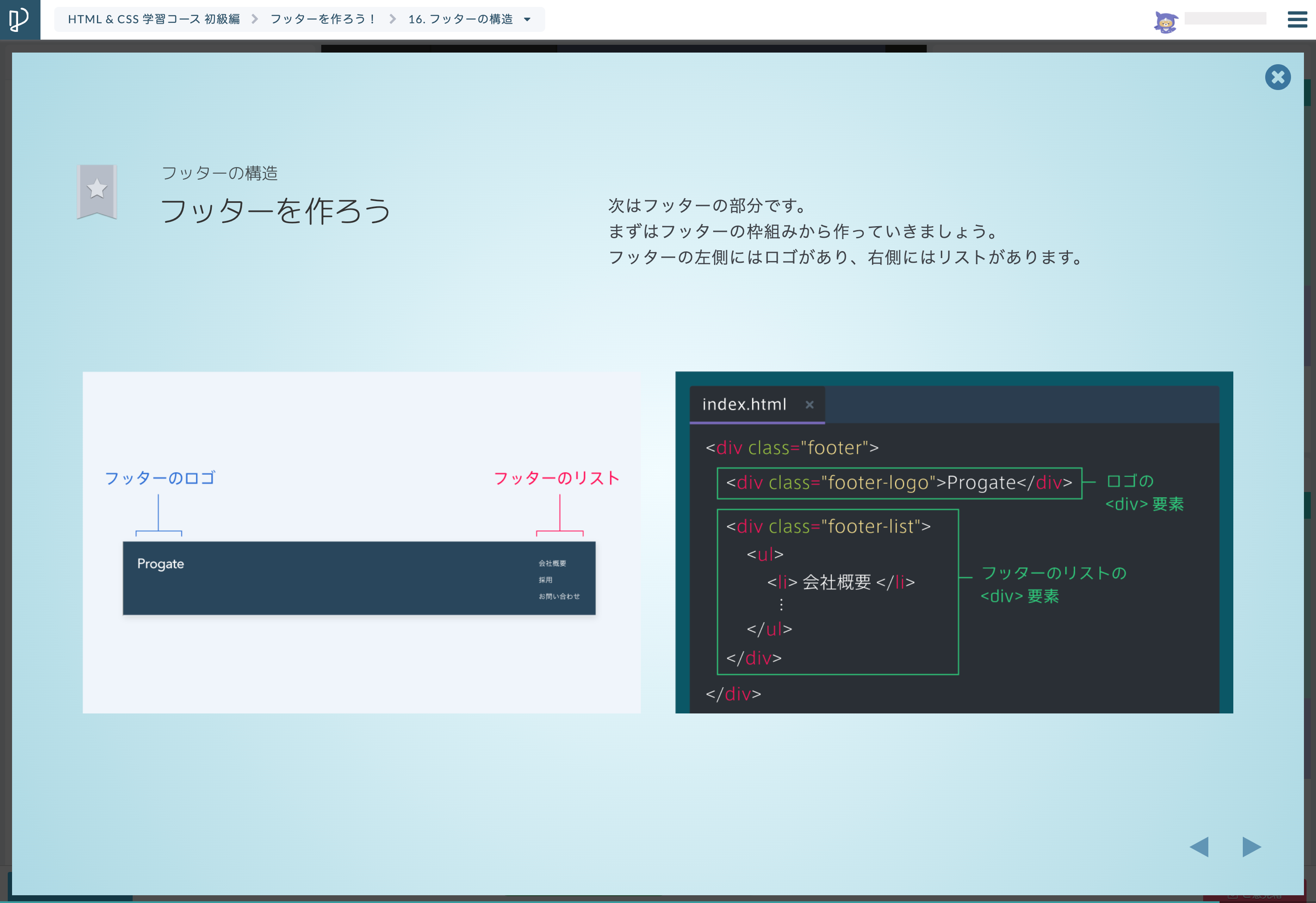Click the フッターのロゴ label
Viewport: 1316px width, 903px height.
click(x=160, y=478)
